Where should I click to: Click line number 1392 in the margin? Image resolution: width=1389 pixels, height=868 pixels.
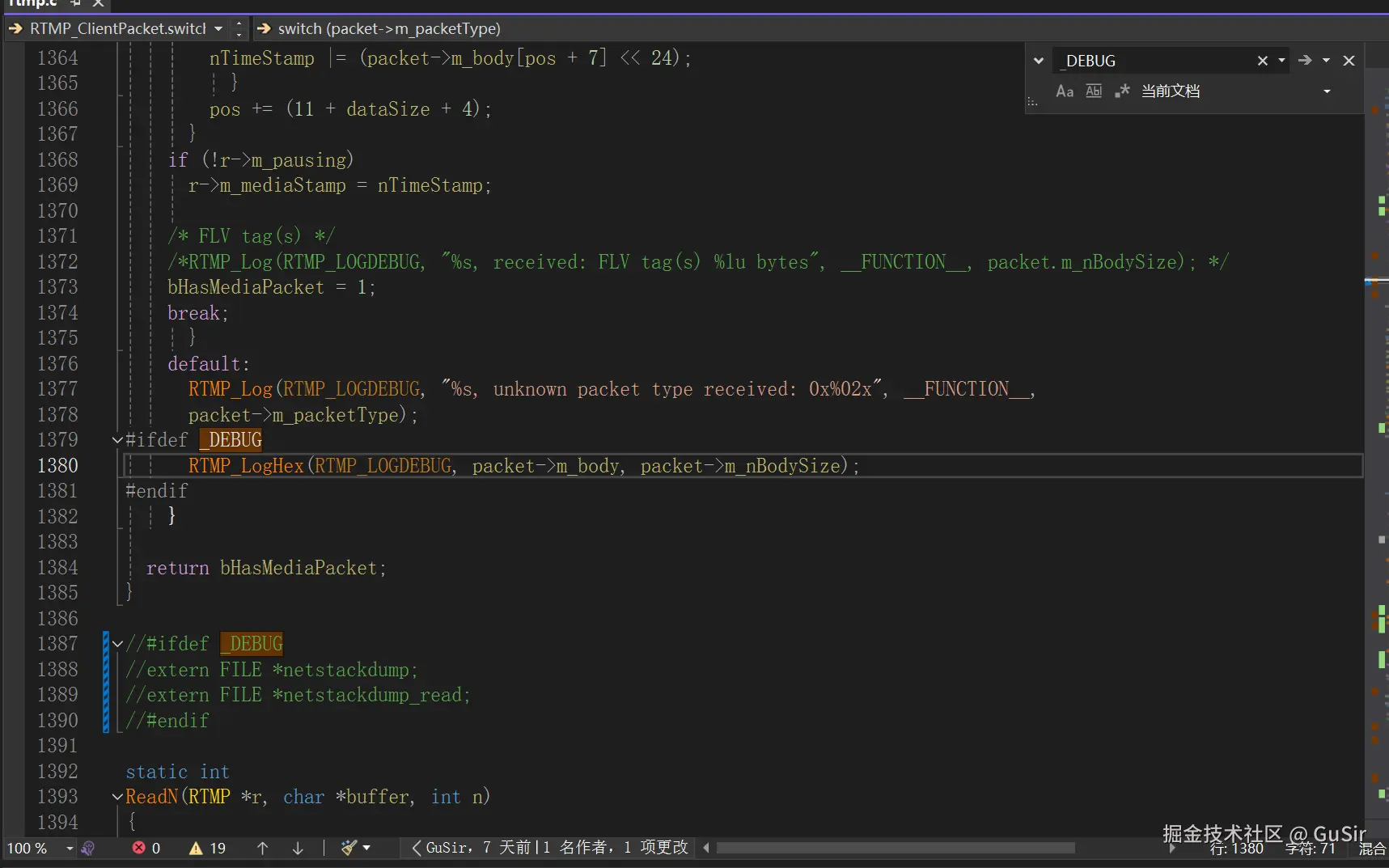pos(57,772)
